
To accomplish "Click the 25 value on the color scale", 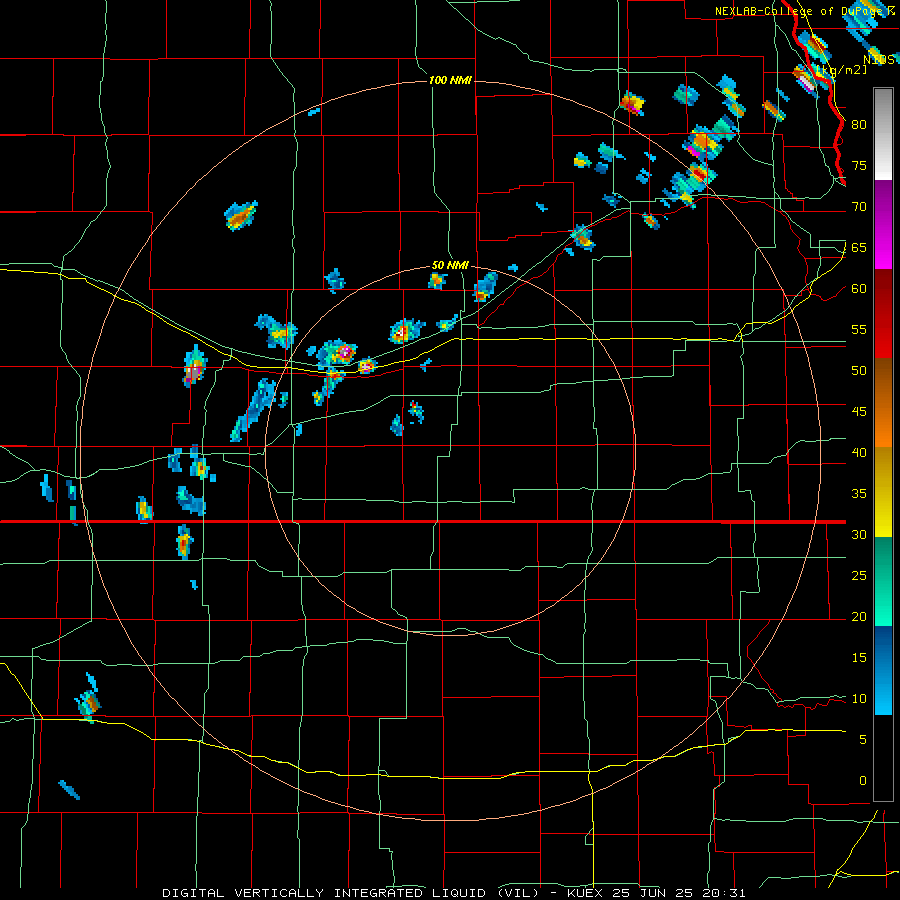I will [x=859, y=576].
